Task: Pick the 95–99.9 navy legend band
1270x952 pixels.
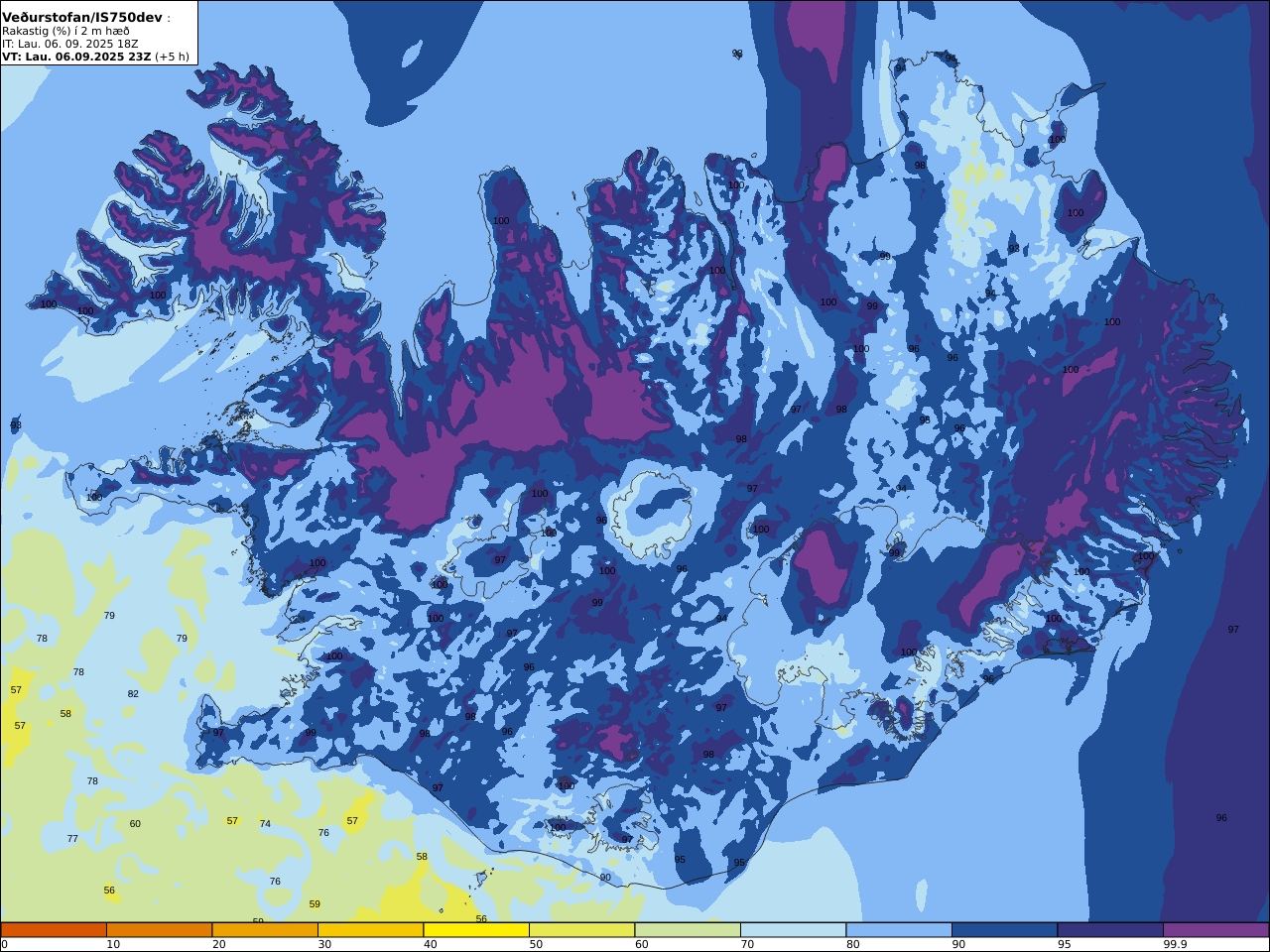Action: point(1110,930)
